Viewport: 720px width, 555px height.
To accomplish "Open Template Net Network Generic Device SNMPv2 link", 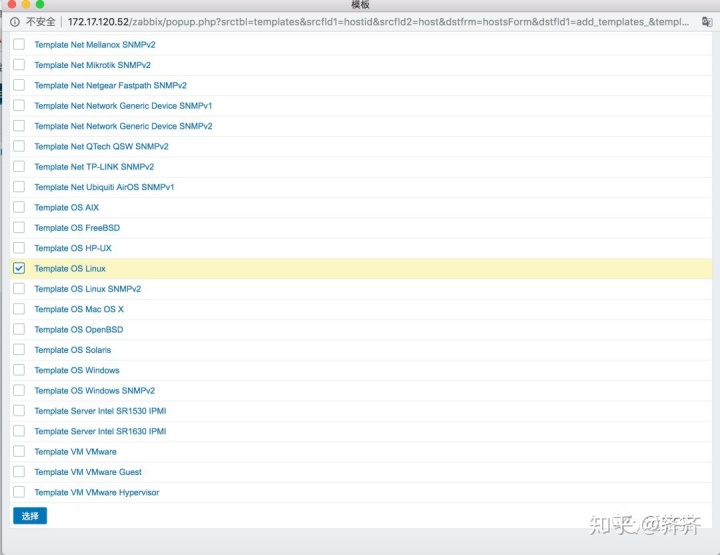I will click(123, 126).
